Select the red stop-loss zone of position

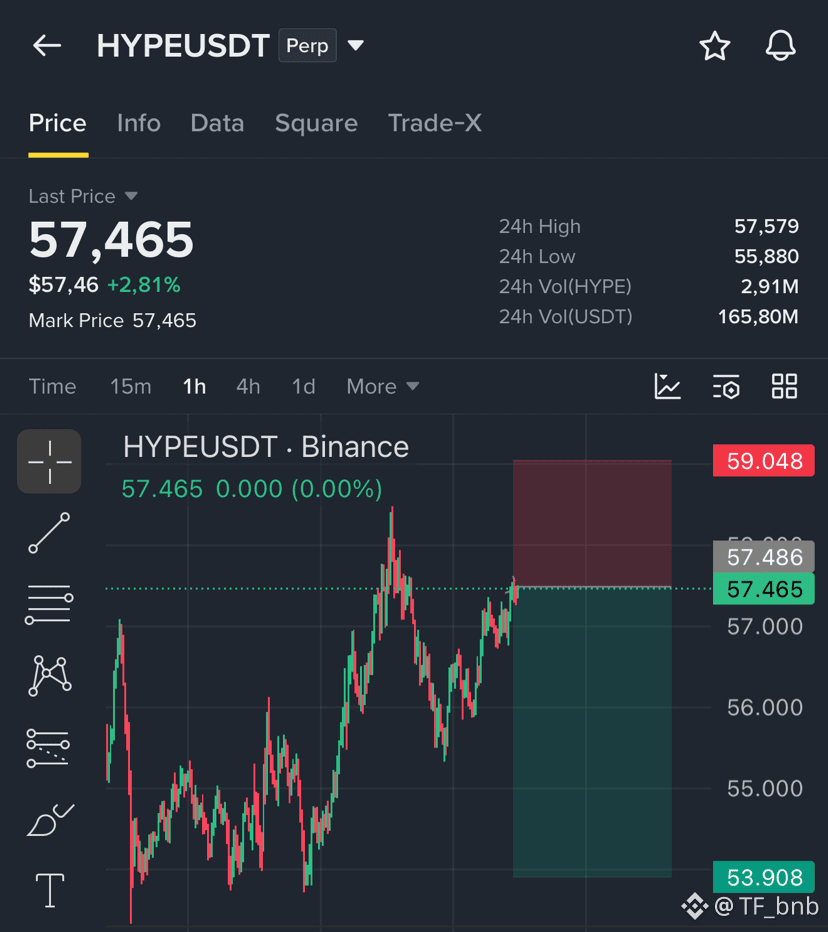point(592,523)
